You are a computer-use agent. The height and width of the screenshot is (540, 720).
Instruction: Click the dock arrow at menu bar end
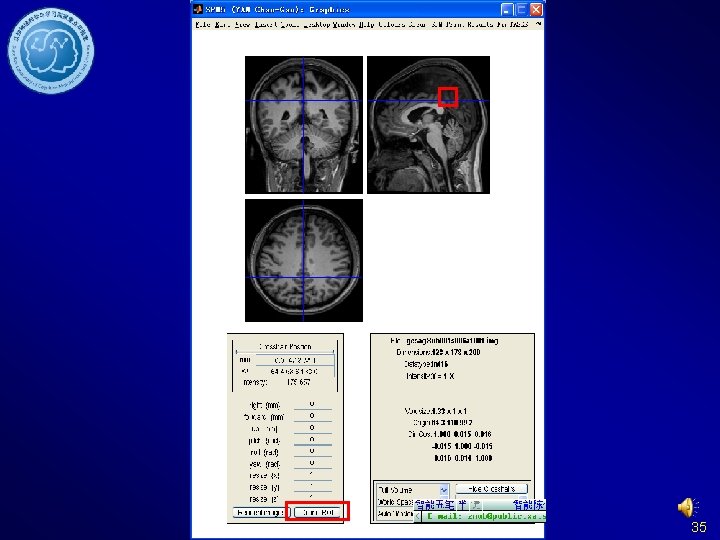[x=539, y=23]
